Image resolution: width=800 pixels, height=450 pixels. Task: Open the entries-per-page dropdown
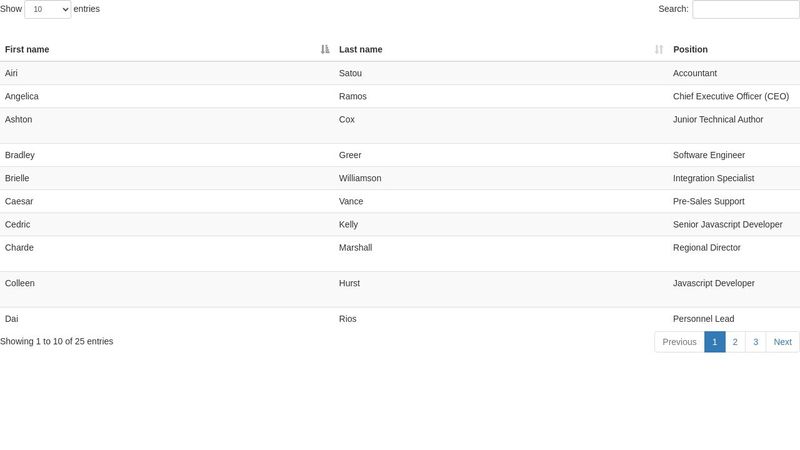tap(47, 9)
